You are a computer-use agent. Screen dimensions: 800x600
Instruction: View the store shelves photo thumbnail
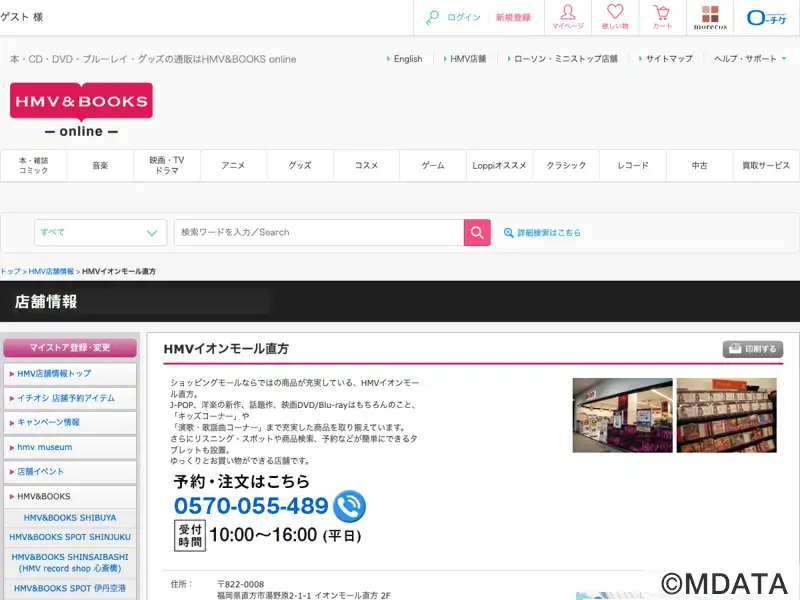727,415
